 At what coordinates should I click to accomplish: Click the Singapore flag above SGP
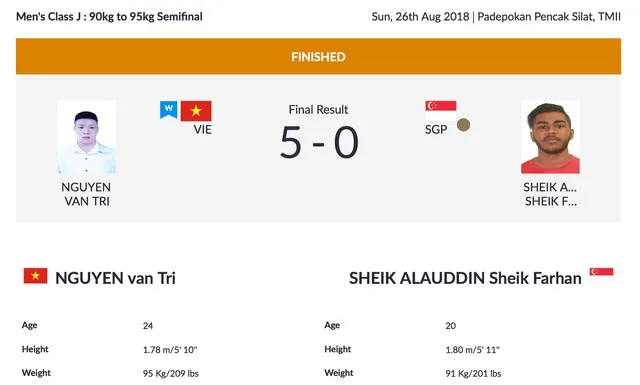pos(440,111)
